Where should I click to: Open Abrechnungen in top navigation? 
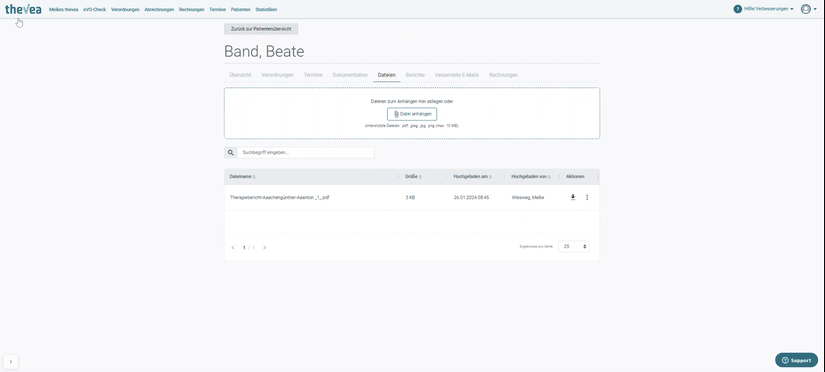159,9
